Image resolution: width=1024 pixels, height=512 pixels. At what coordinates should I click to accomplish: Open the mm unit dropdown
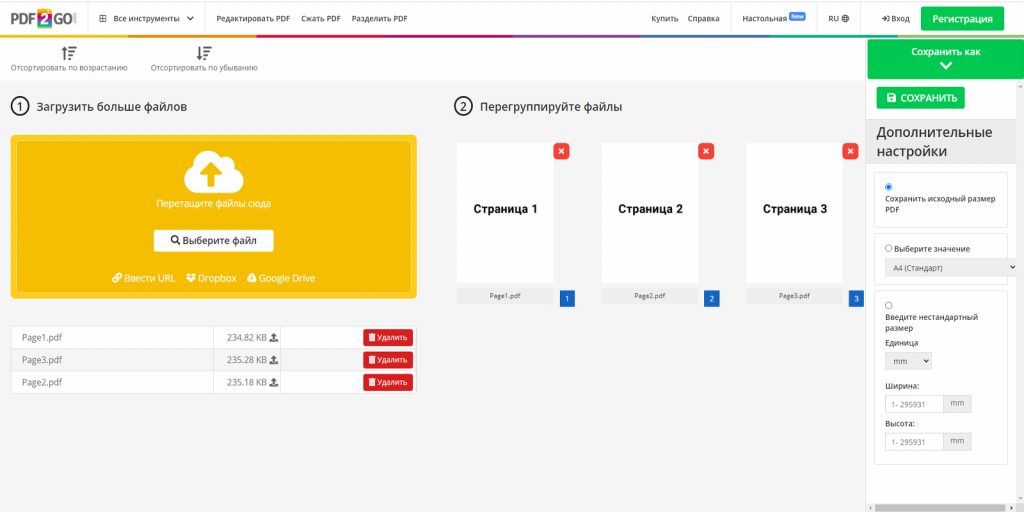(908, 361)
